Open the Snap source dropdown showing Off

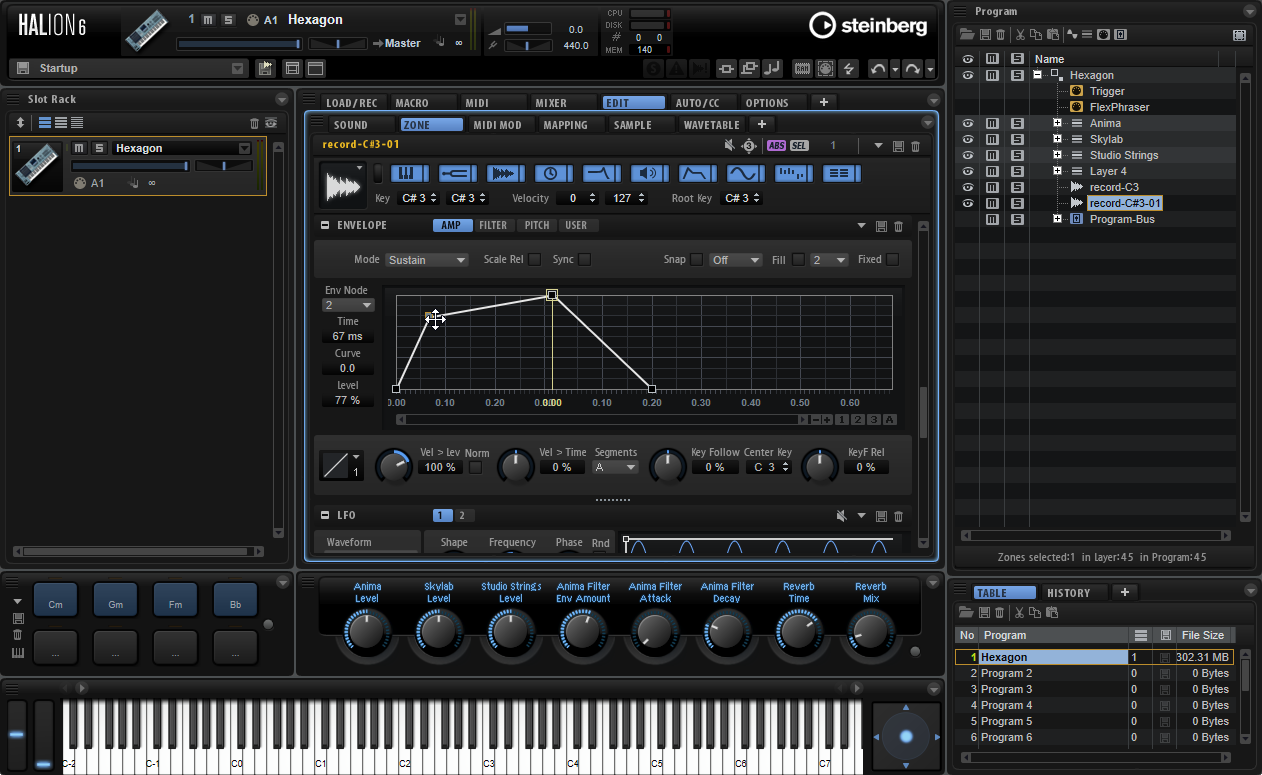click(735, 260)
